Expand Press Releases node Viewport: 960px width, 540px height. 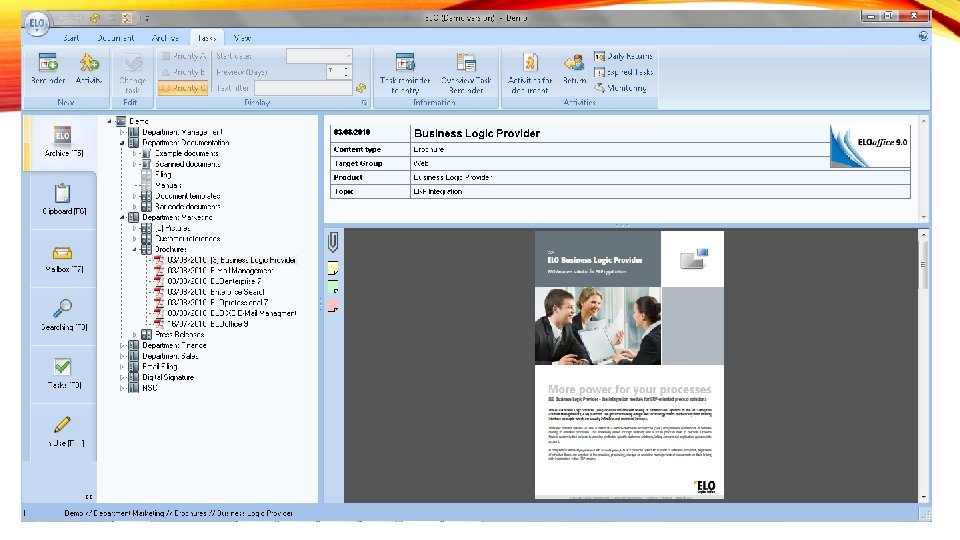[135, 334]
